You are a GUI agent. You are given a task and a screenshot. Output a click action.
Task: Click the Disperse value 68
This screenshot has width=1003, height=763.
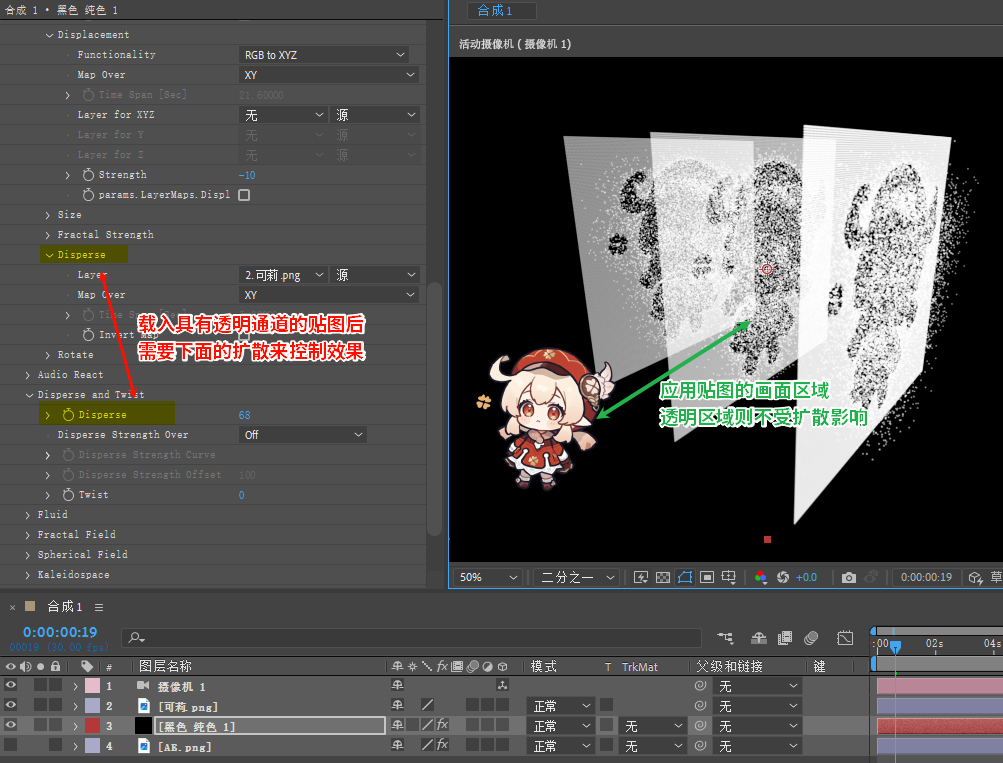point(244,415)
